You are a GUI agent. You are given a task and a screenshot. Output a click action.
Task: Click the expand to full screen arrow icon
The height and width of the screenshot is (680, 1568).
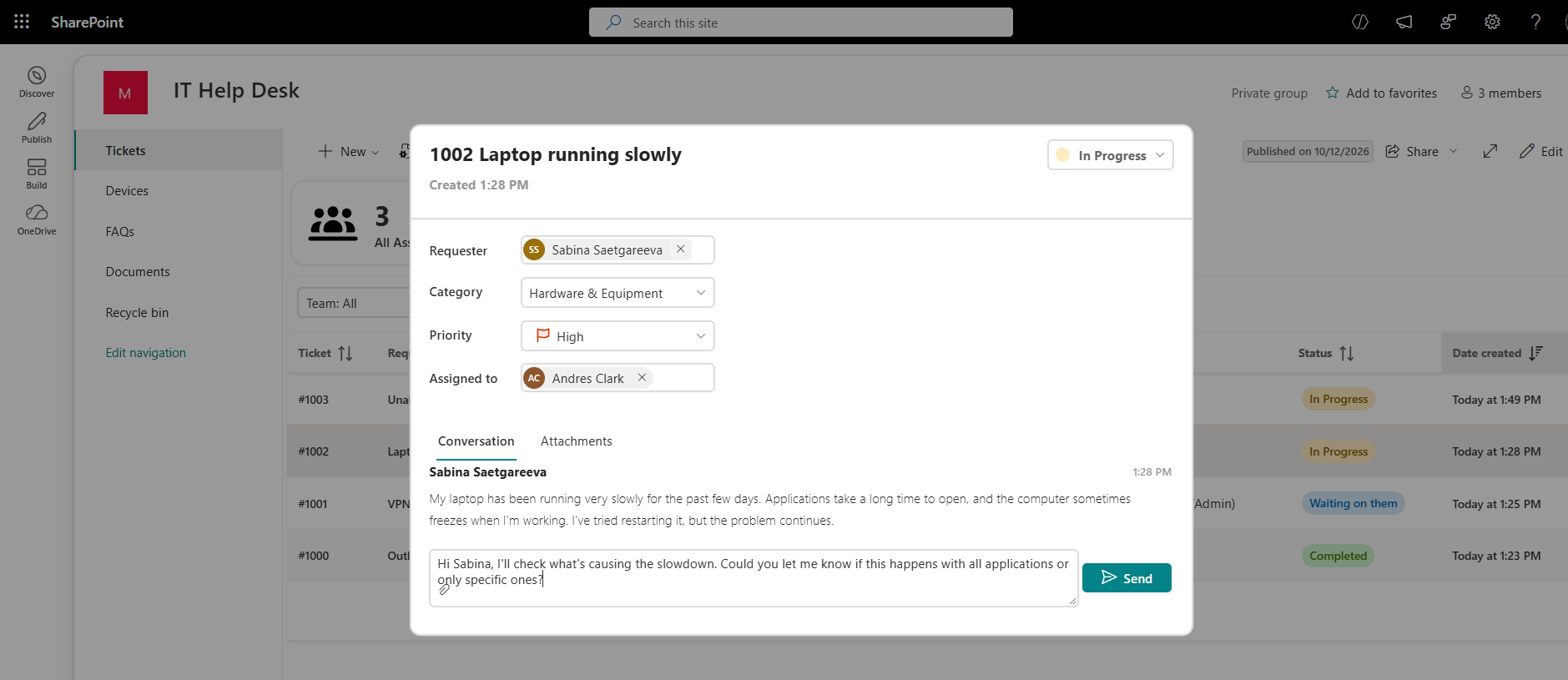click(1490, 151)
